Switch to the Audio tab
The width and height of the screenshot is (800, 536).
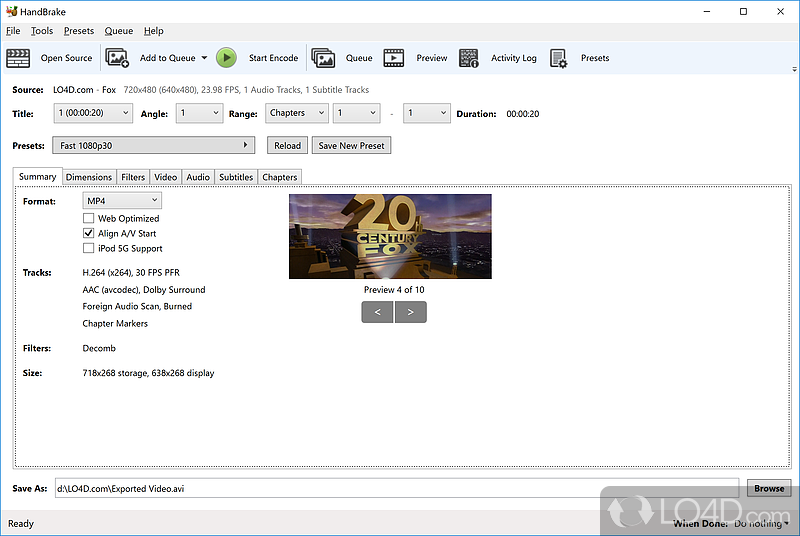pyautogui.click(x=198, y=177)
